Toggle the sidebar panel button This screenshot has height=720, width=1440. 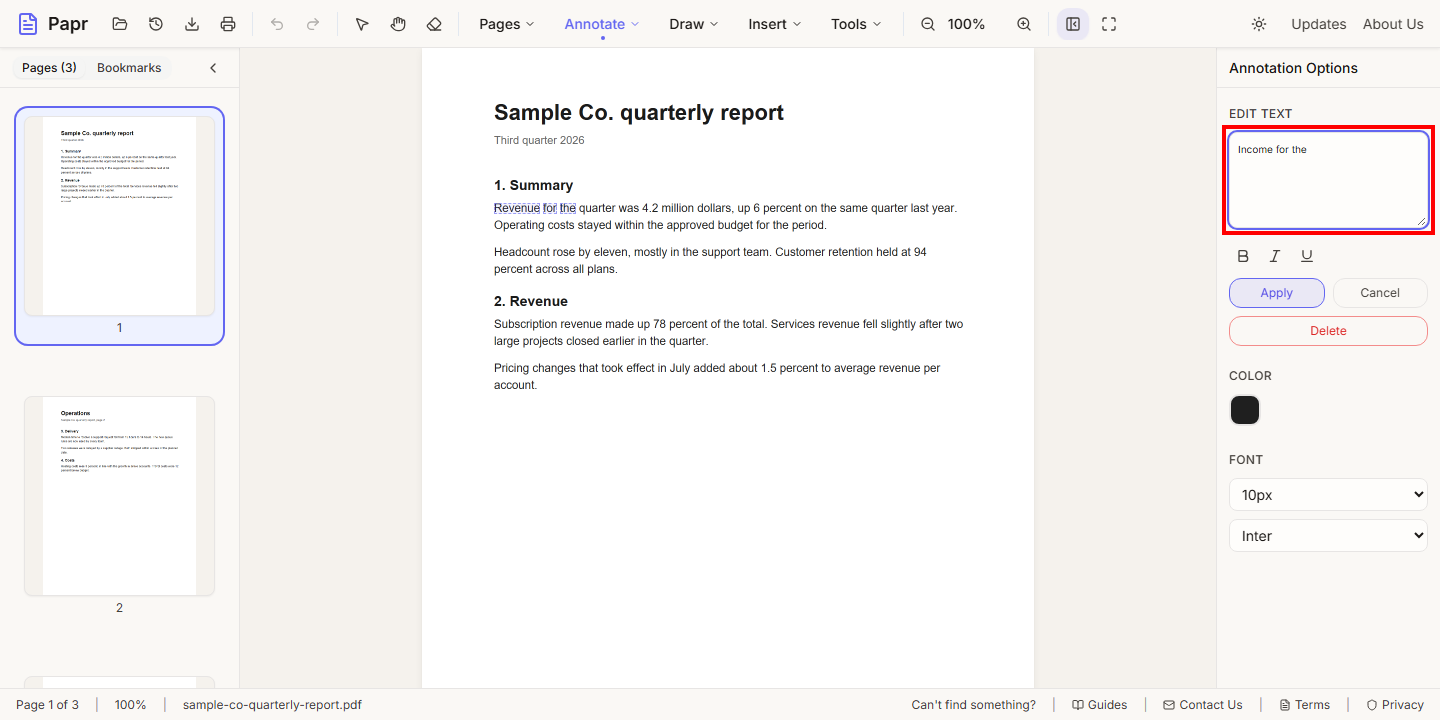[x=1073, y=24]
